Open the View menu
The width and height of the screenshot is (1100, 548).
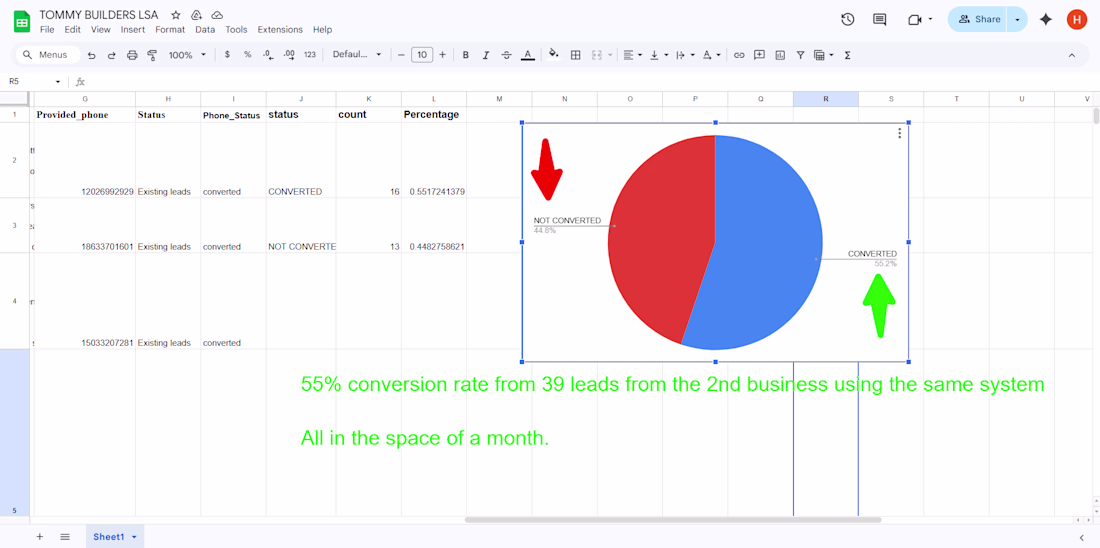point(101,29)
